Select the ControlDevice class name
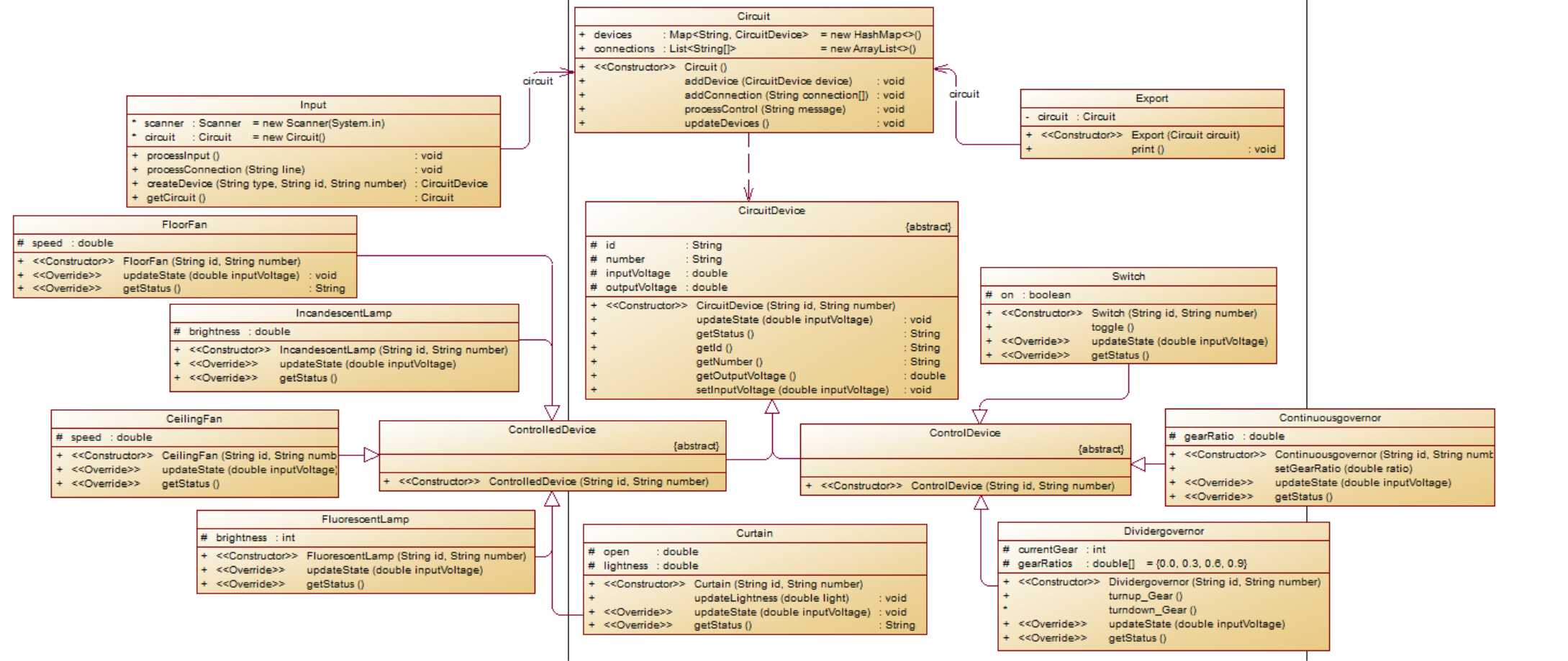Viewport: 1568px width, 661px height. point(965,432)
